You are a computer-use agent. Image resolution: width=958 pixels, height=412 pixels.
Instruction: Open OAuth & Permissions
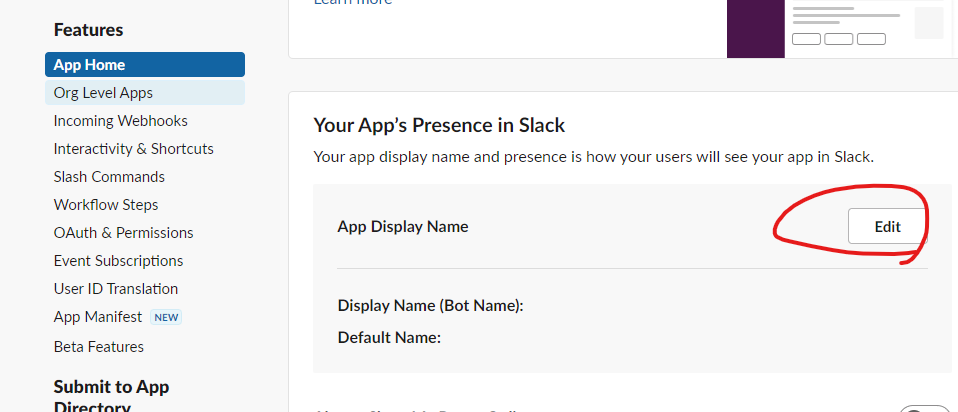[x=123, y=233]
